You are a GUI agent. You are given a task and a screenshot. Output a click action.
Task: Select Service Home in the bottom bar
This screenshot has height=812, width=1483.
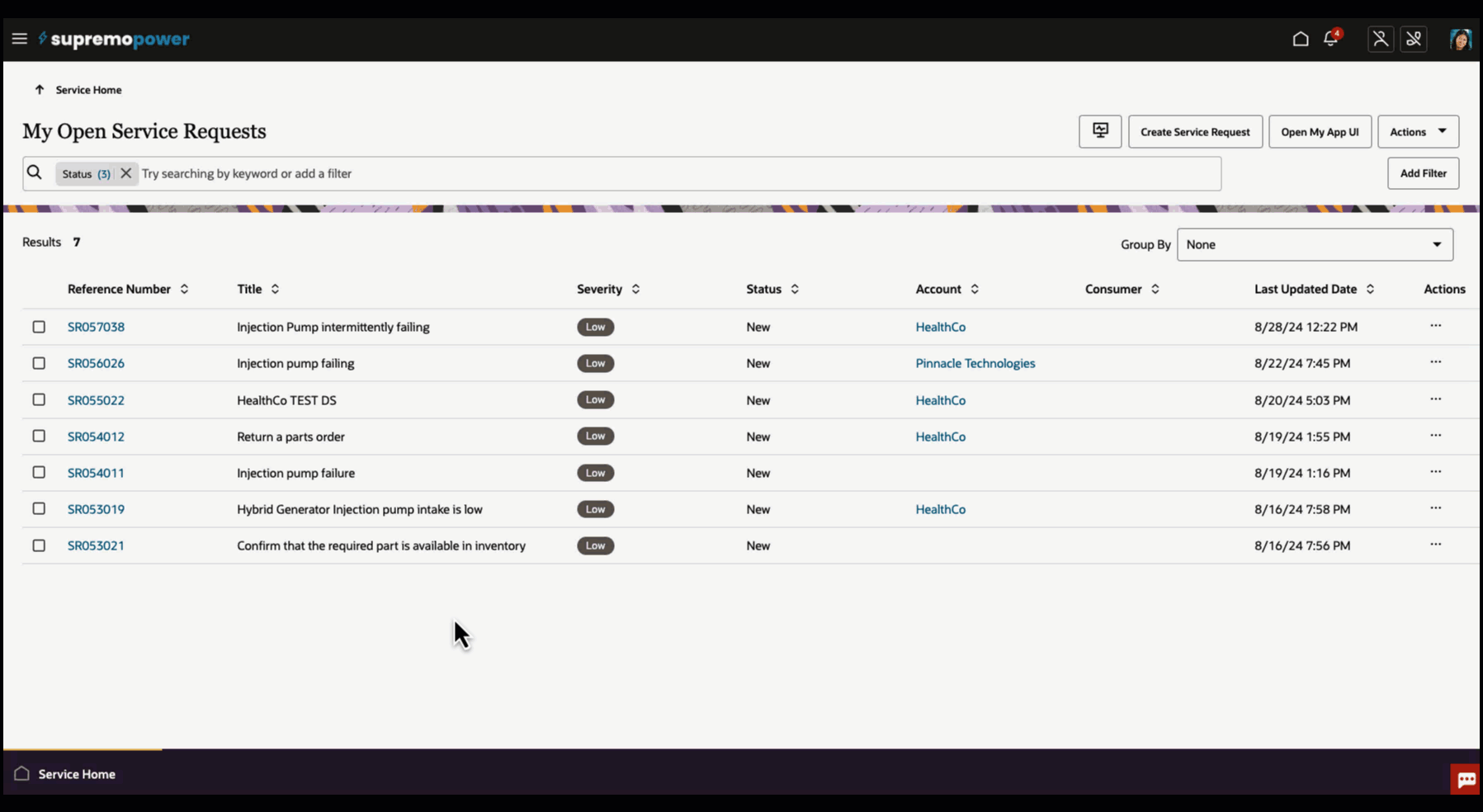pos(75,773)
